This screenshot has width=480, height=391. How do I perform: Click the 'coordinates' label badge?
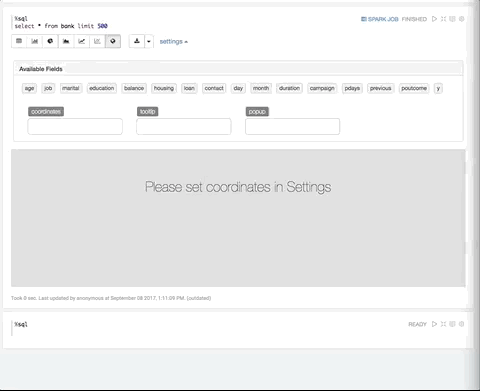click(46, 112)
